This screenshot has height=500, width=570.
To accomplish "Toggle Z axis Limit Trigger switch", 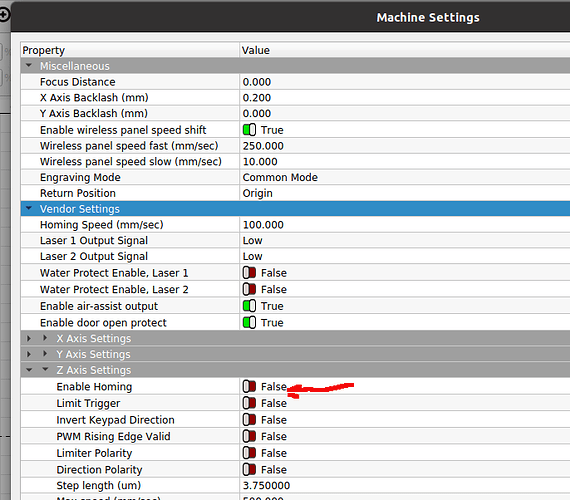I will coord(249,403).
